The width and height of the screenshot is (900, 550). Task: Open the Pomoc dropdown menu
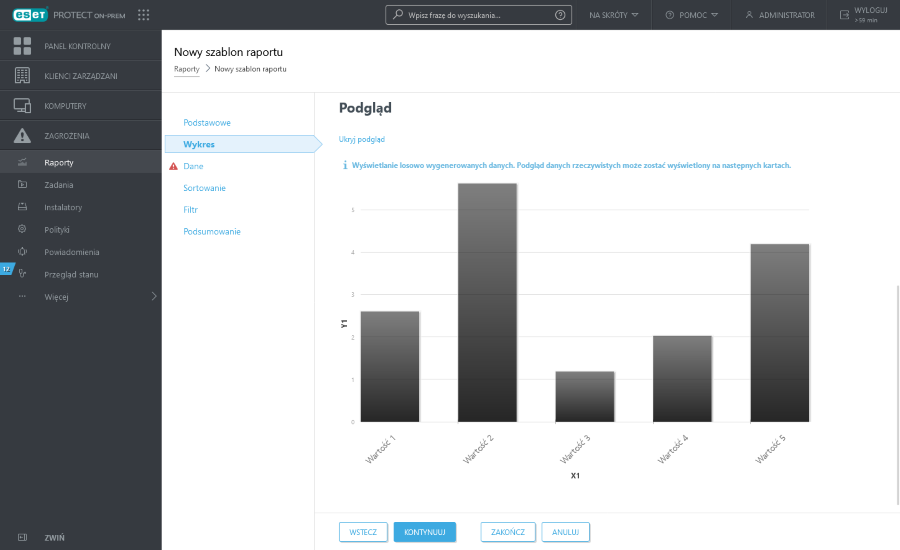pos(692,15)
